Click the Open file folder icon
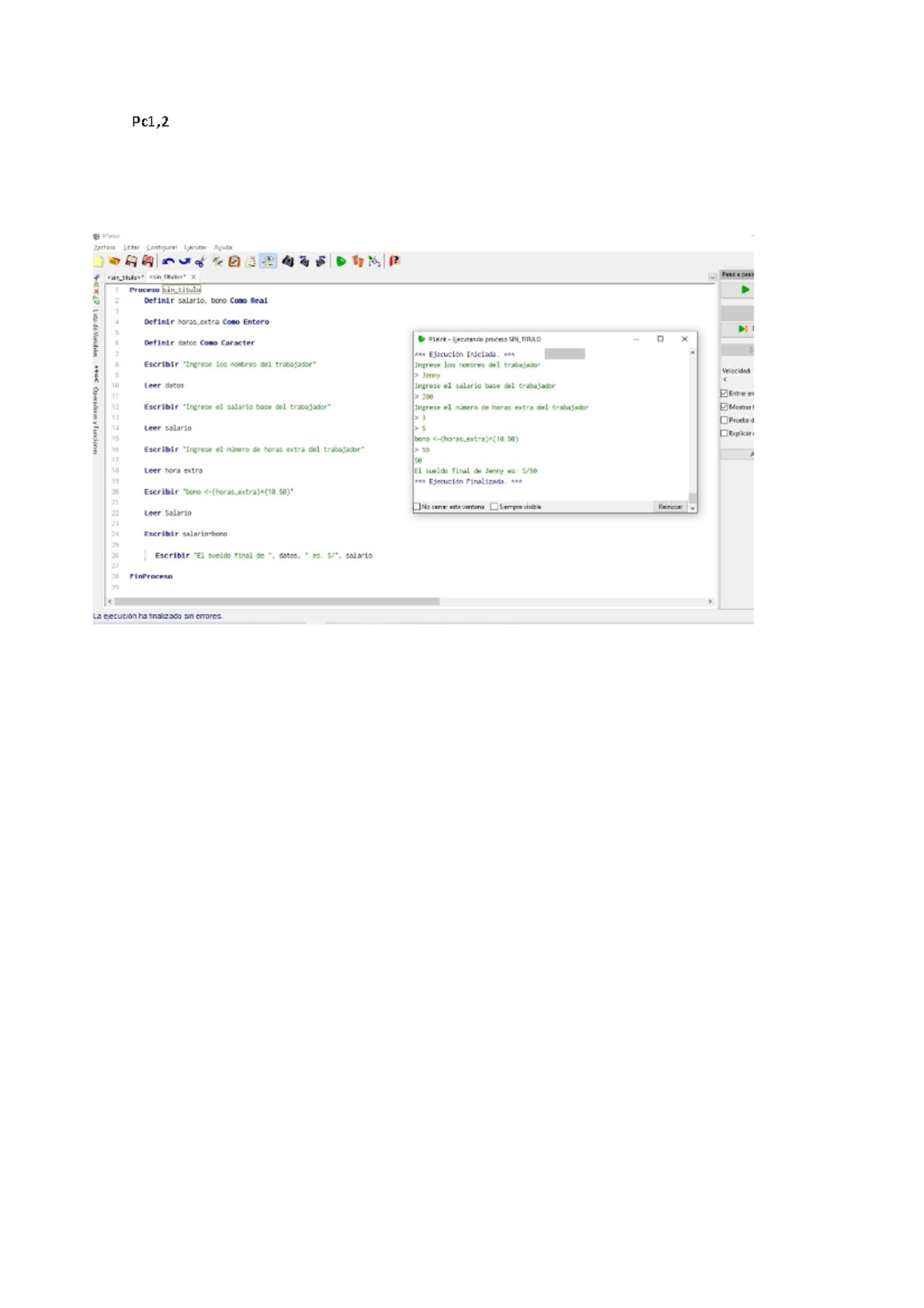Screen dimensions: 924x1308 click(x=115, y=262)
